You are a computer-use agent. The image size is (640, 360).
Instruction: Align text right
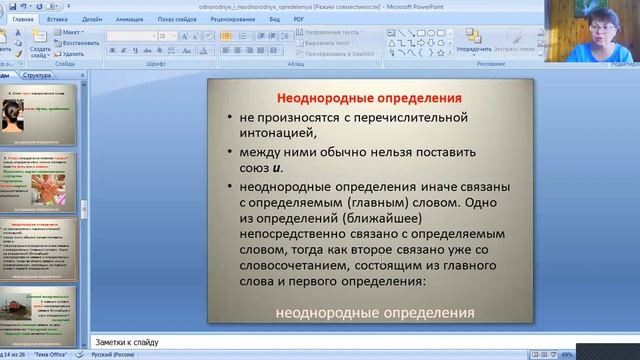pyautogui.click(x=249, y=50)
